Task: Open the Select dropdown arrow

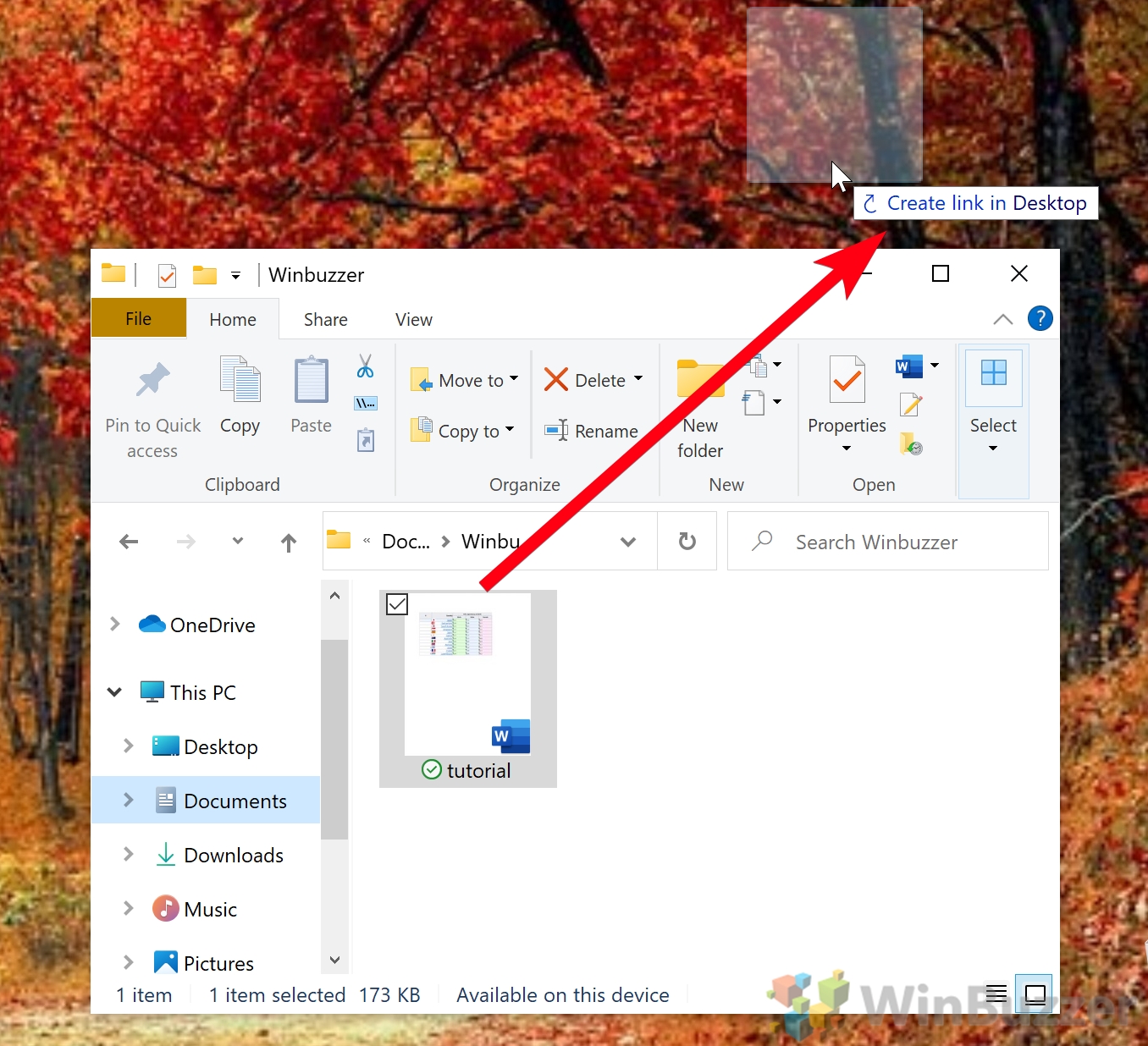Action: [x=993, y=449]
